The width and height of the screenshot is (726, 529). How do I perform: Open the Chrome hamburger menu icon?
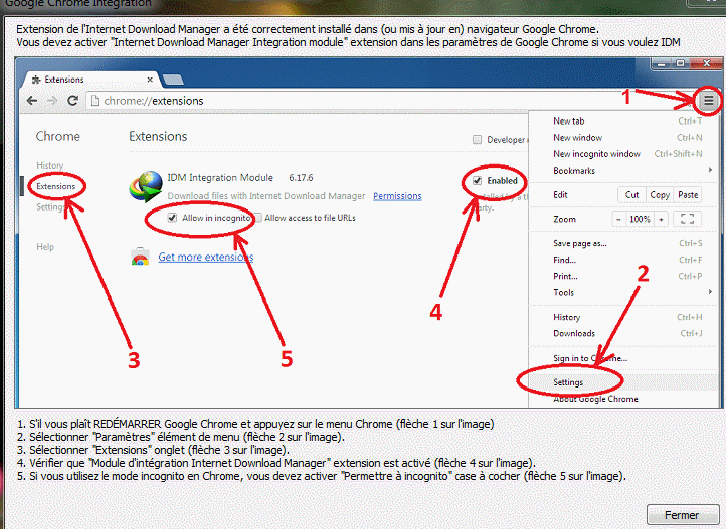tap(708, 100)
